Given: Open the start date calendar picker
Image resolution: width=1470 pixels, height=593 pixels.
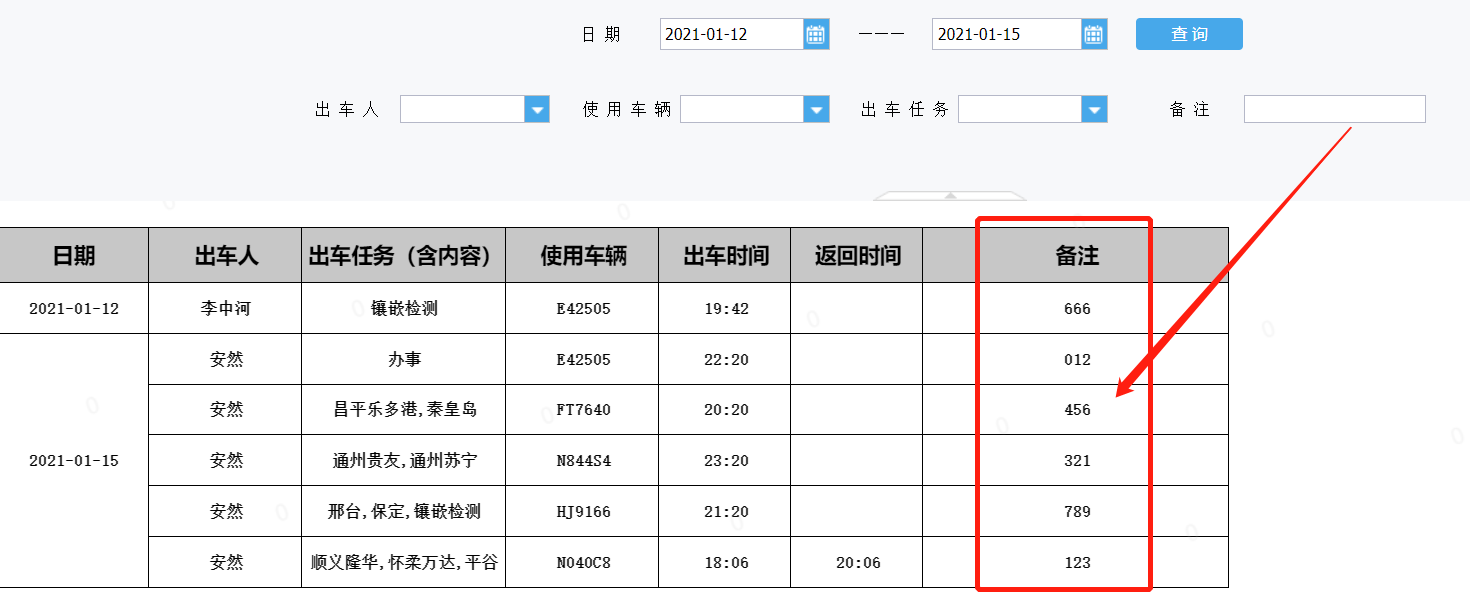Looking at the screenshot, I should [x=816, y=34].
